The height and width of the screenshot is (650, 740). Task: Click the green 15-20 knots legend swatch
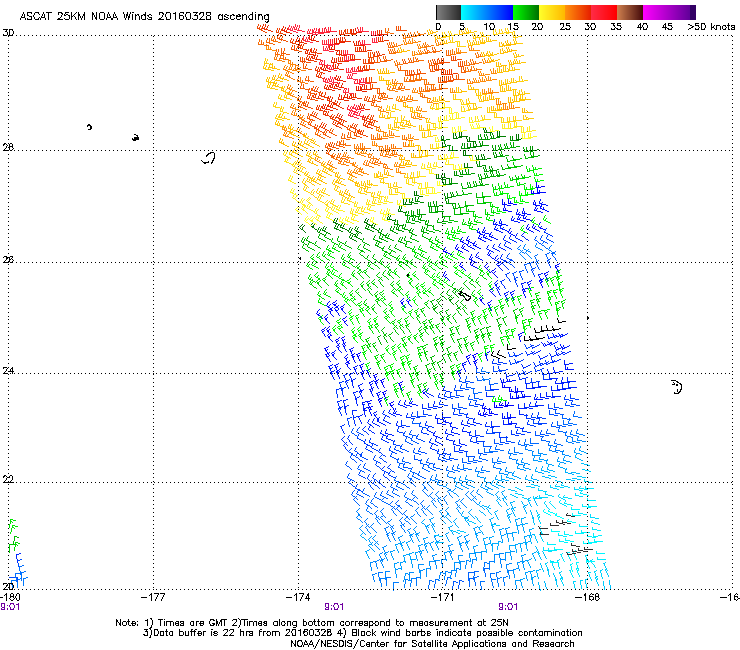pos(526,12)
